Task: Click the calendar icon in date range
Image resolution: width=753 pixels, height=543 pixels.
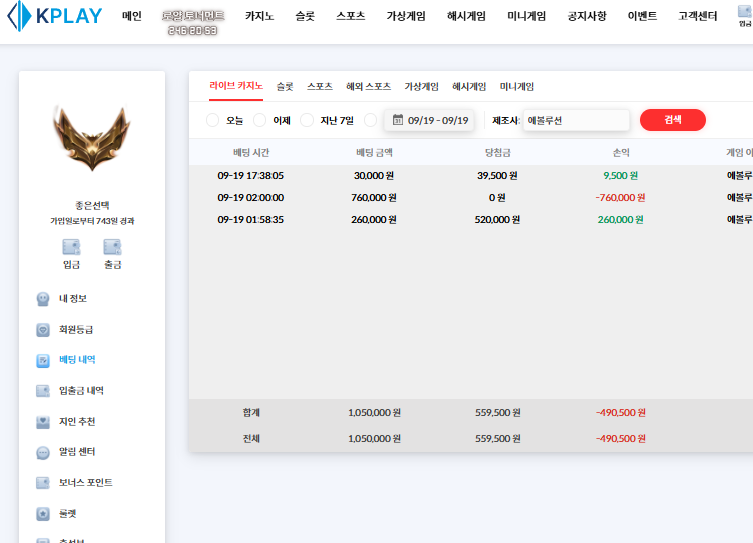Action: tap(398, 120)
